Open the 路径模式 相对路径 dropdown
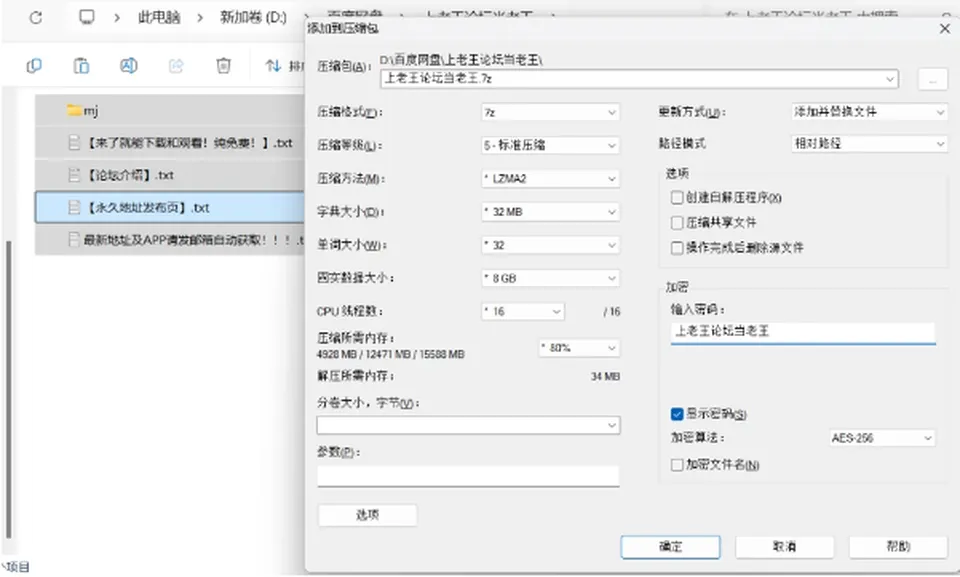 click(868, 144)
